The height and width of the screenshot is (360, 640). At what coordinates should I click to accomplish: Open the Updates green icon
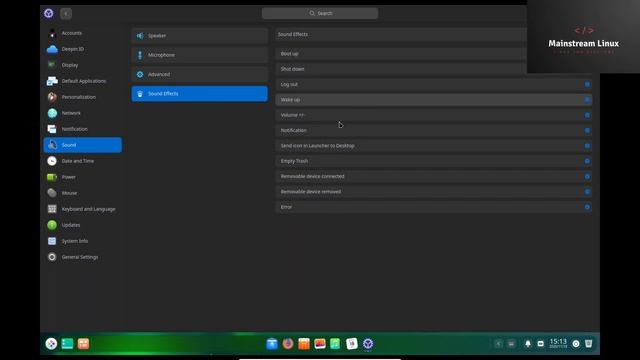point(52,225)
